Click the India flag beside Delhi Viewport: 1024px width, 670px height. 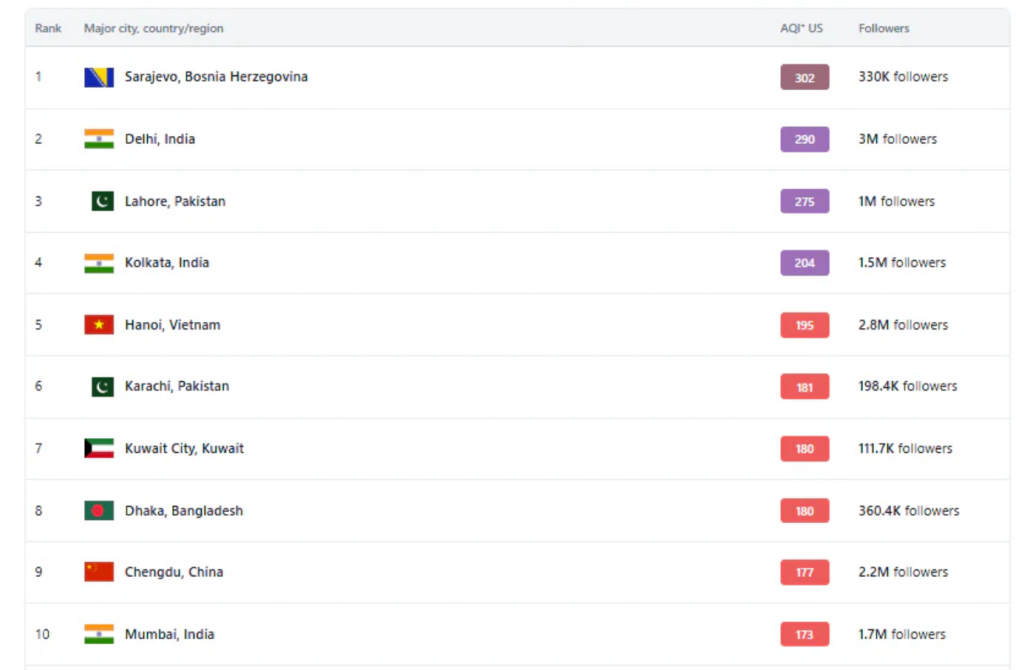point(99,139)
